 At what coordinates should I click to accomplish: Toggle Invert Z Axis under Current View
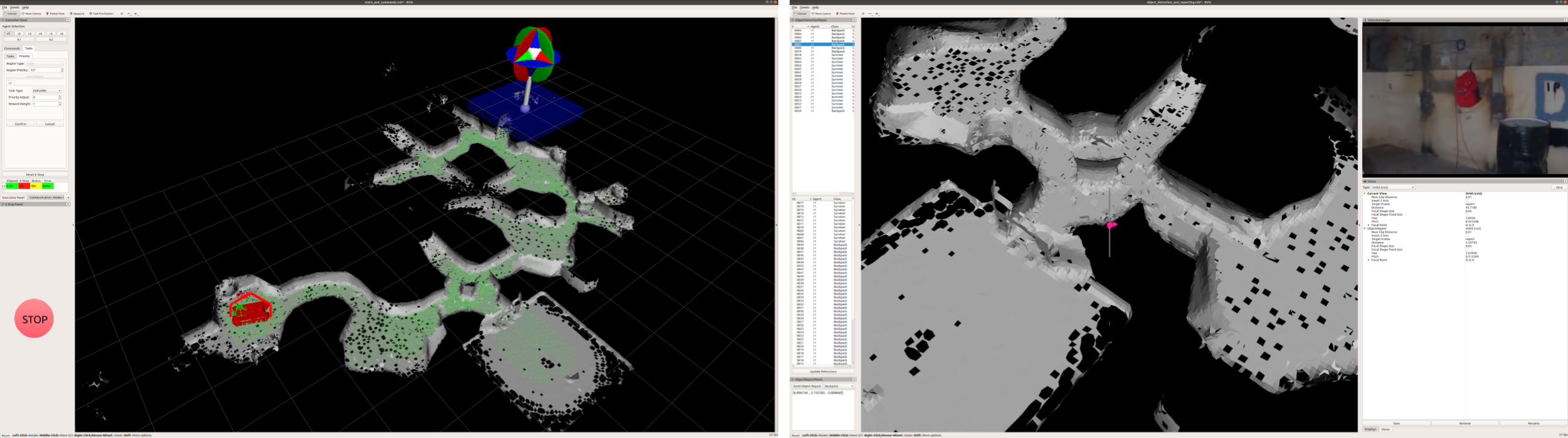(x=1467, y=201)
